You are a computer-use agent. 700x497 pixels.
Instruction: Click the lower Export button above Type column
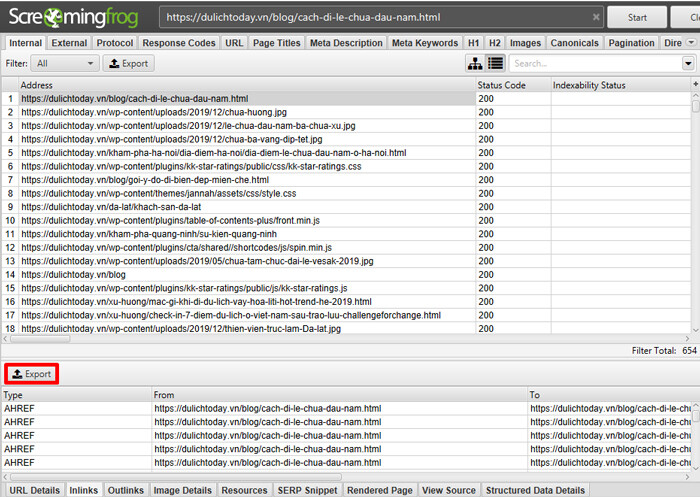tap(31, 374)
